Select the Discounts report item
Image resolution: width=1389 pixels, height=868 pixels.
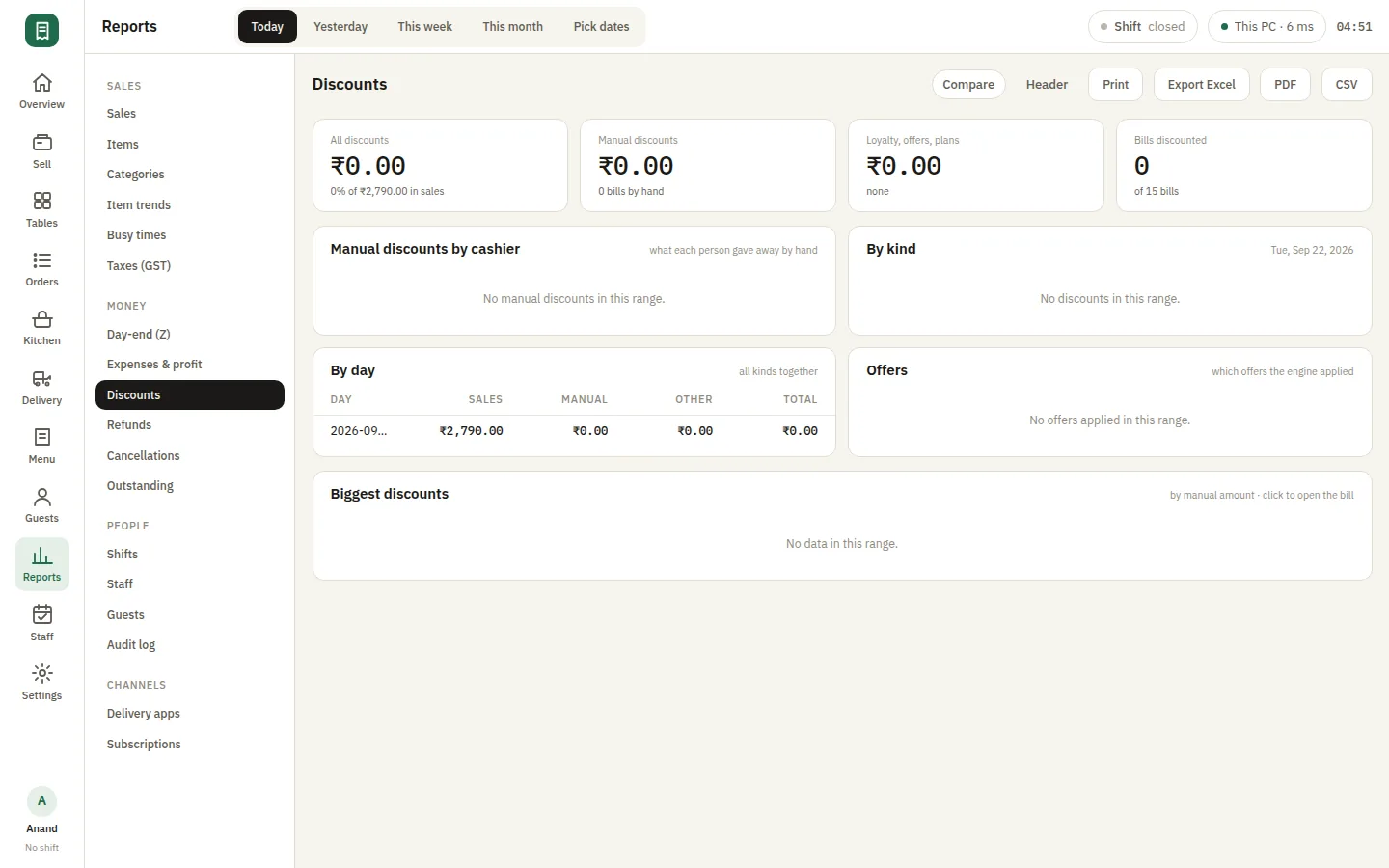pos(190,395)
